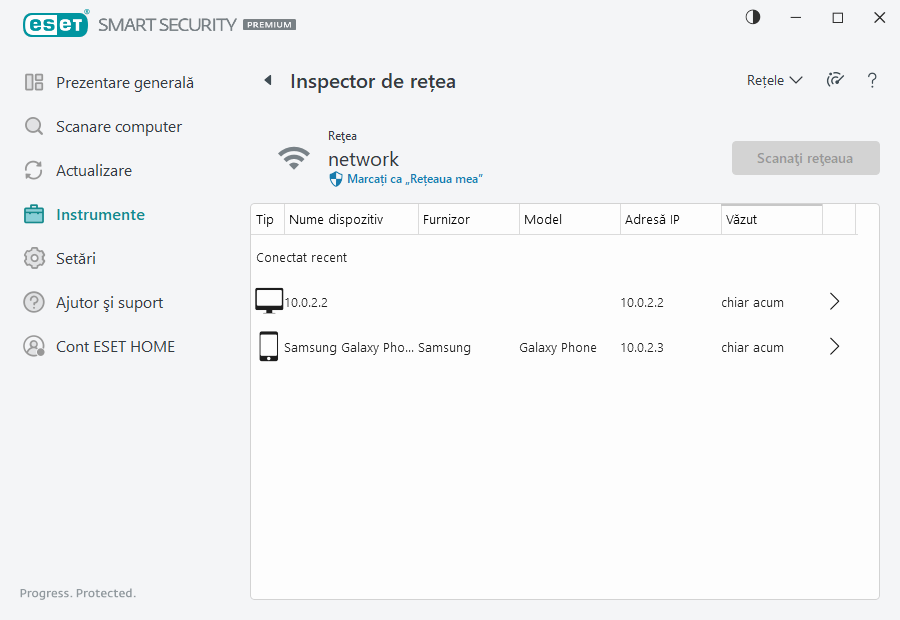
Task: Click the back arrow beside Inspector de rețea
Action: tap(268, 81)
